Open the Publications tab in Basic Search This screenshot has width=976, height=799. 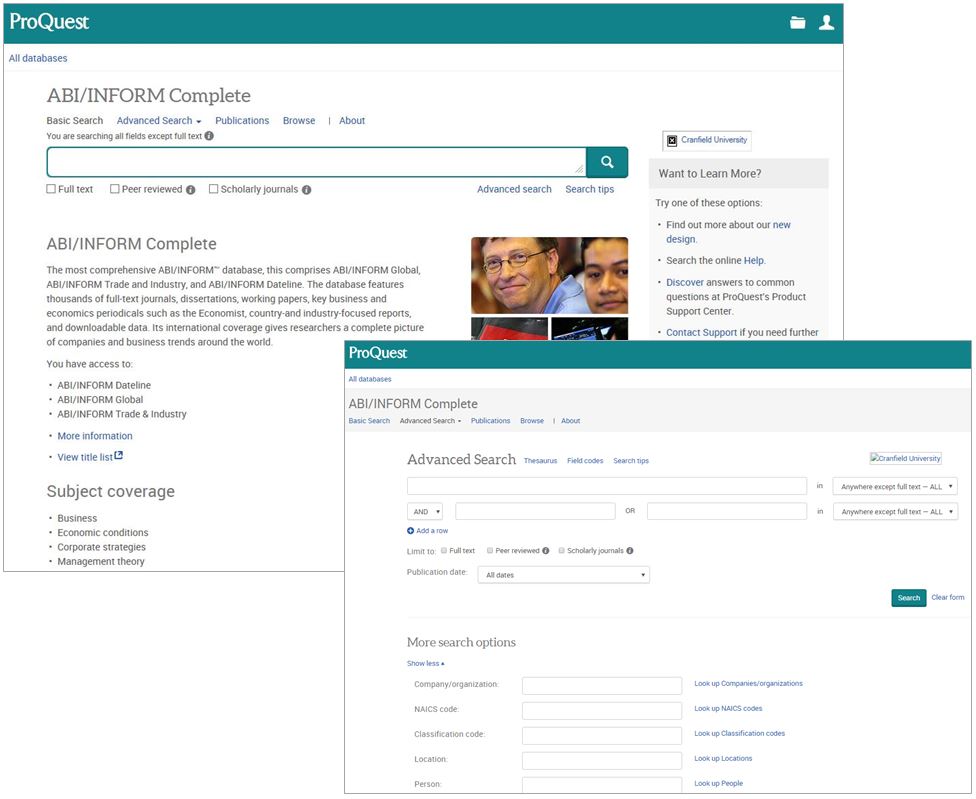tap(242, 121)
